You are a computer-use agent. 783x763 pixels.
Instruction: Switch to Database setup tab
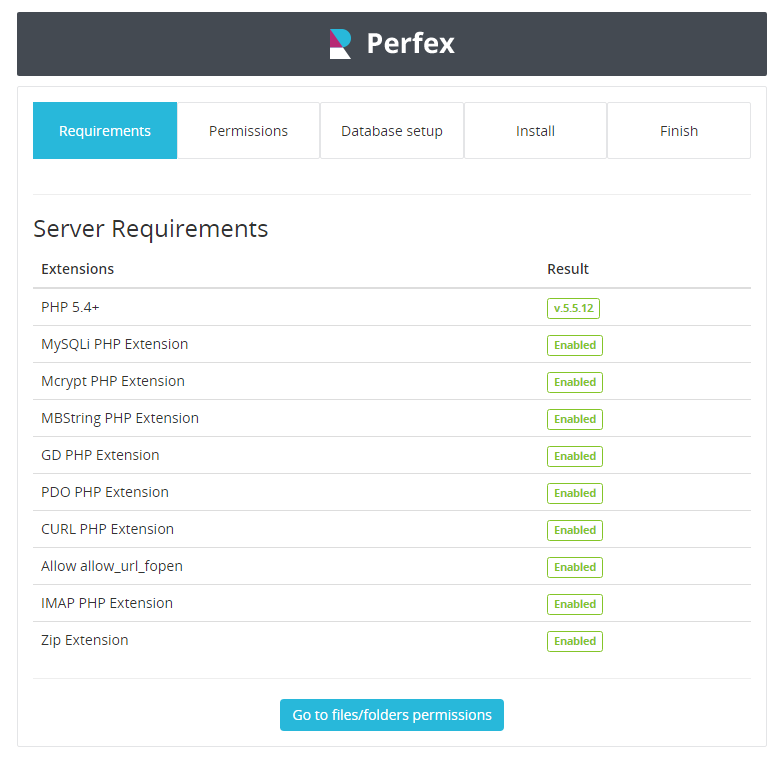click(392, 131)
